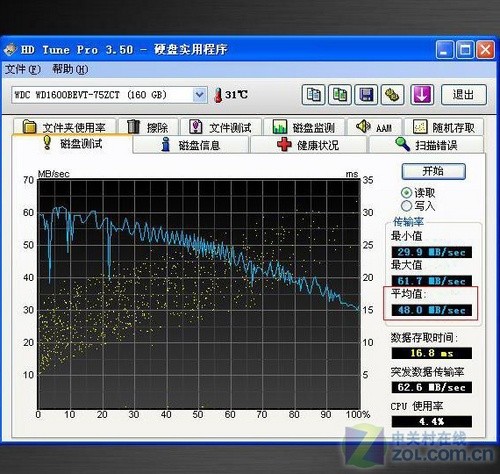Click the copy text to clipboard icon
Image resolution: width=500 pixels, height=474 pixels.
(313, 95)
